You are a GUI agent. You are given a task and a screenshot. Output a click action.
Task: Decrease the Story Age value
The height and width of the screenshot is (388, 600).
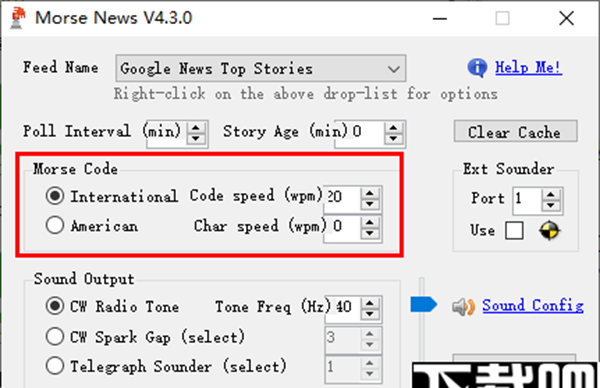(x=393, y=139)
